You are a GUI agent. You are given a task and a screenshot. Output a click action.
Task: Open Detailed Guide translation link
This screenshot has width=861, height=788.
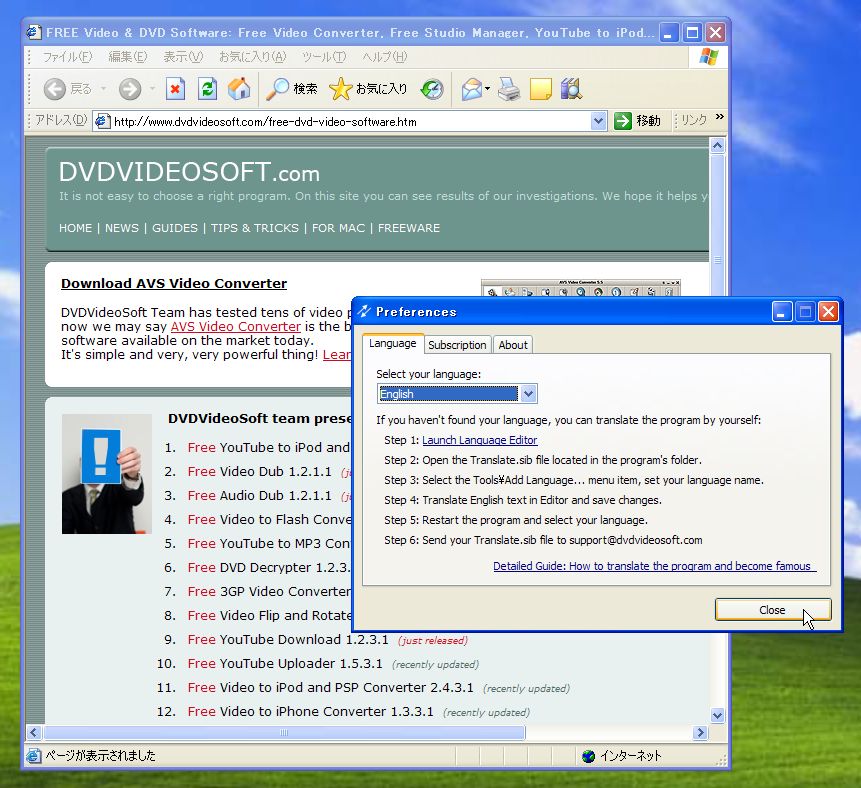[654, 566]
